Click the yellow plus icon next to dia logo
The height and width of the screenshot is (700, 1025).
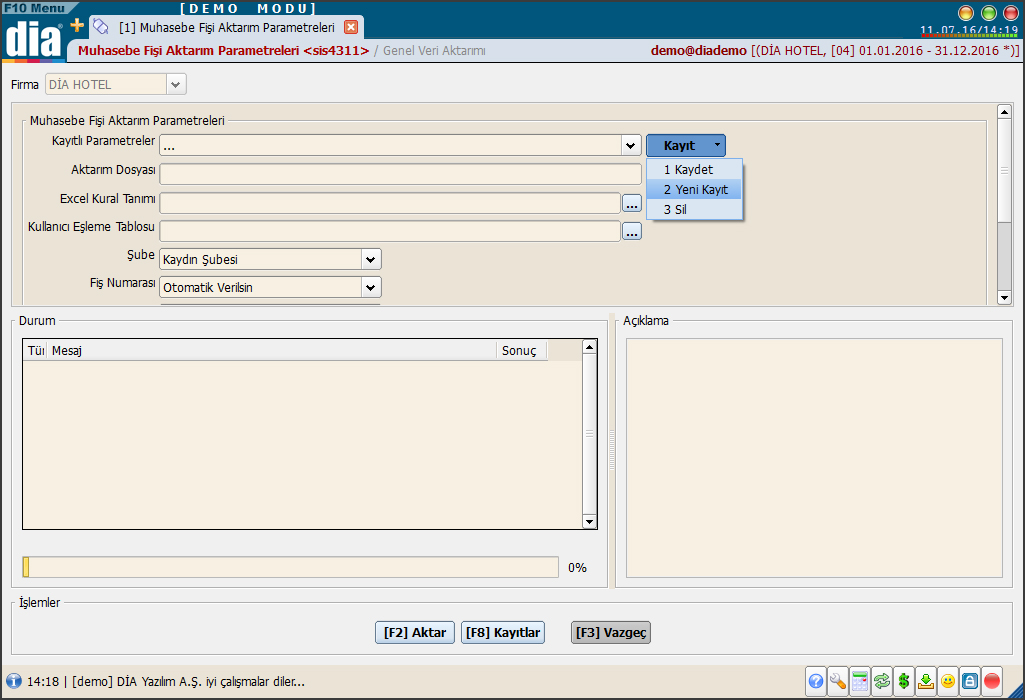pyautogui.click(x=77, y=25)
